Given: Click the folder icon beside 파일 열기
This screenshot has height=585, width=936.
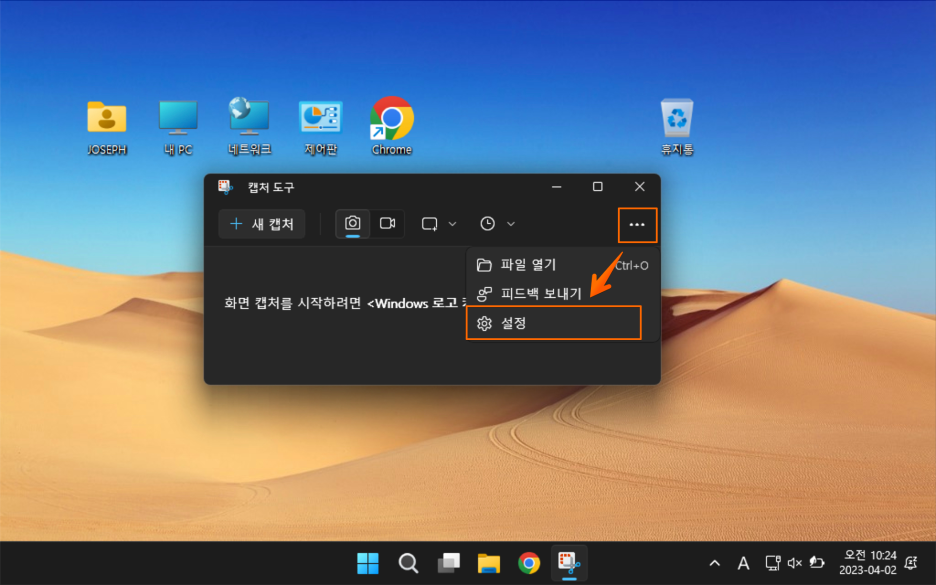Looking at the screenshot, I should 484,265.
